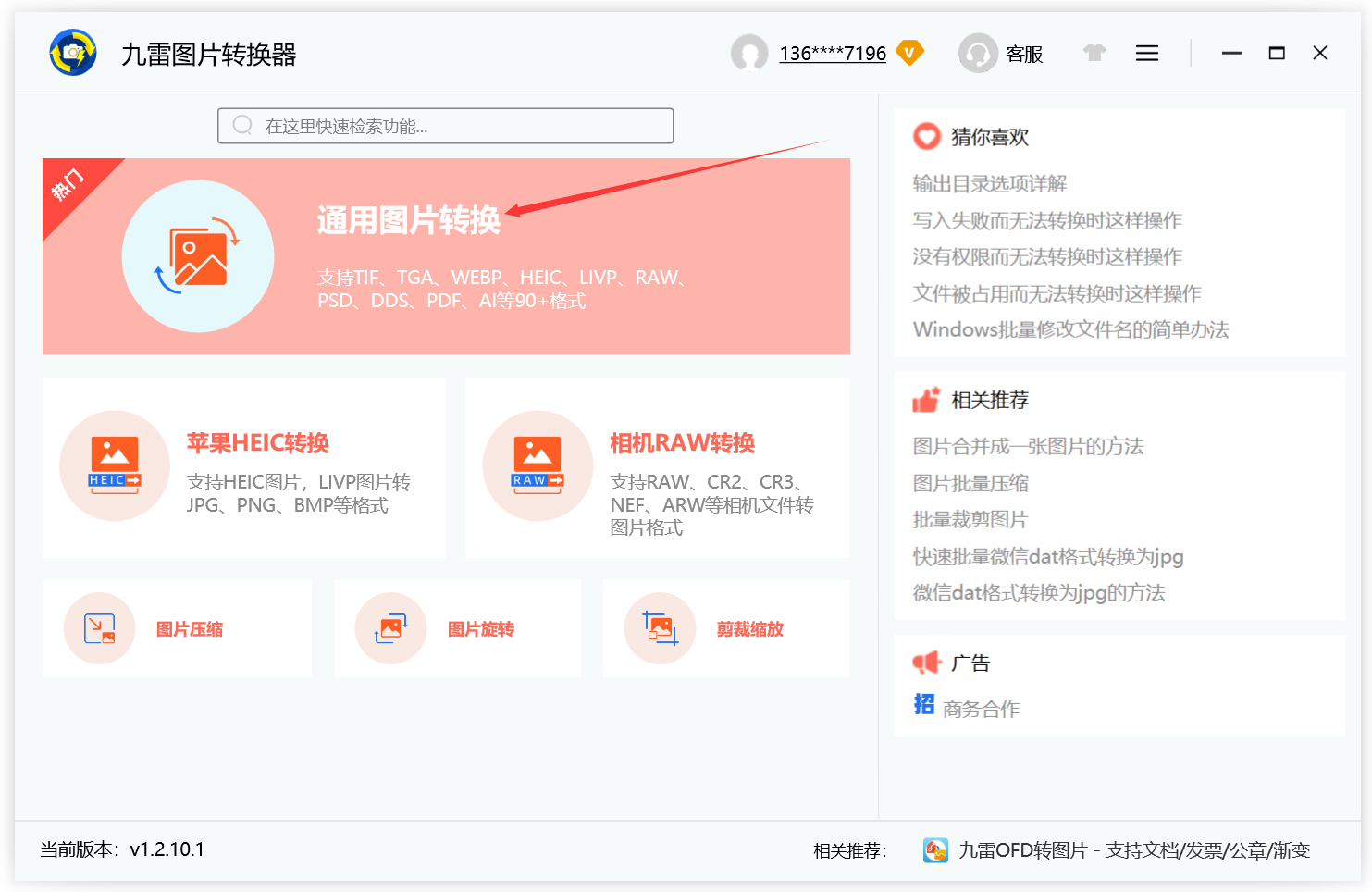Click the general image conversion circle icon

(x=198, y=256)
